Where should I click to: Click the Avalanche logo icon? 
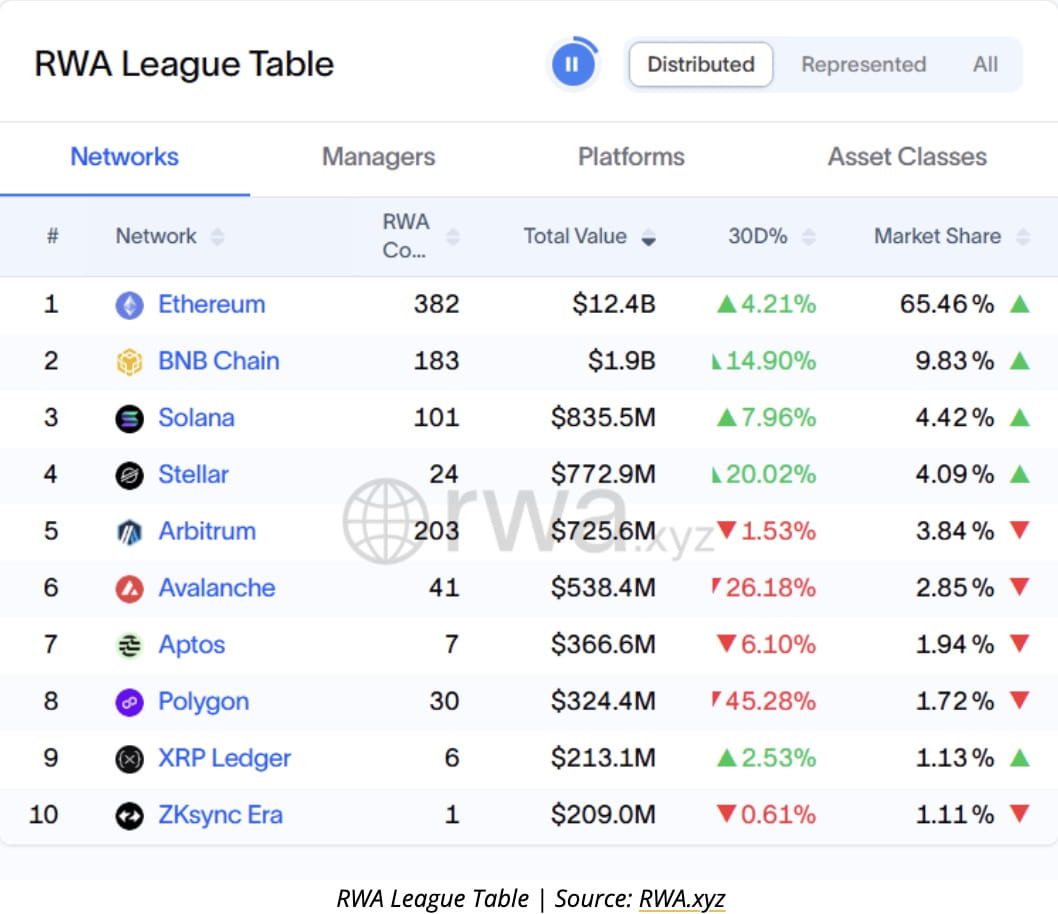(x=129, y=589)
